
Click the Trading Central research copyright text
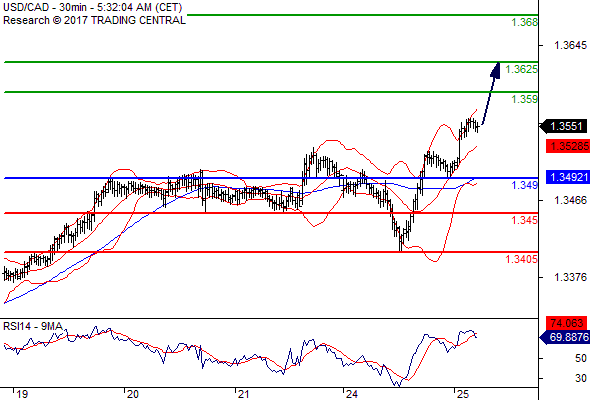coord(94,20)
